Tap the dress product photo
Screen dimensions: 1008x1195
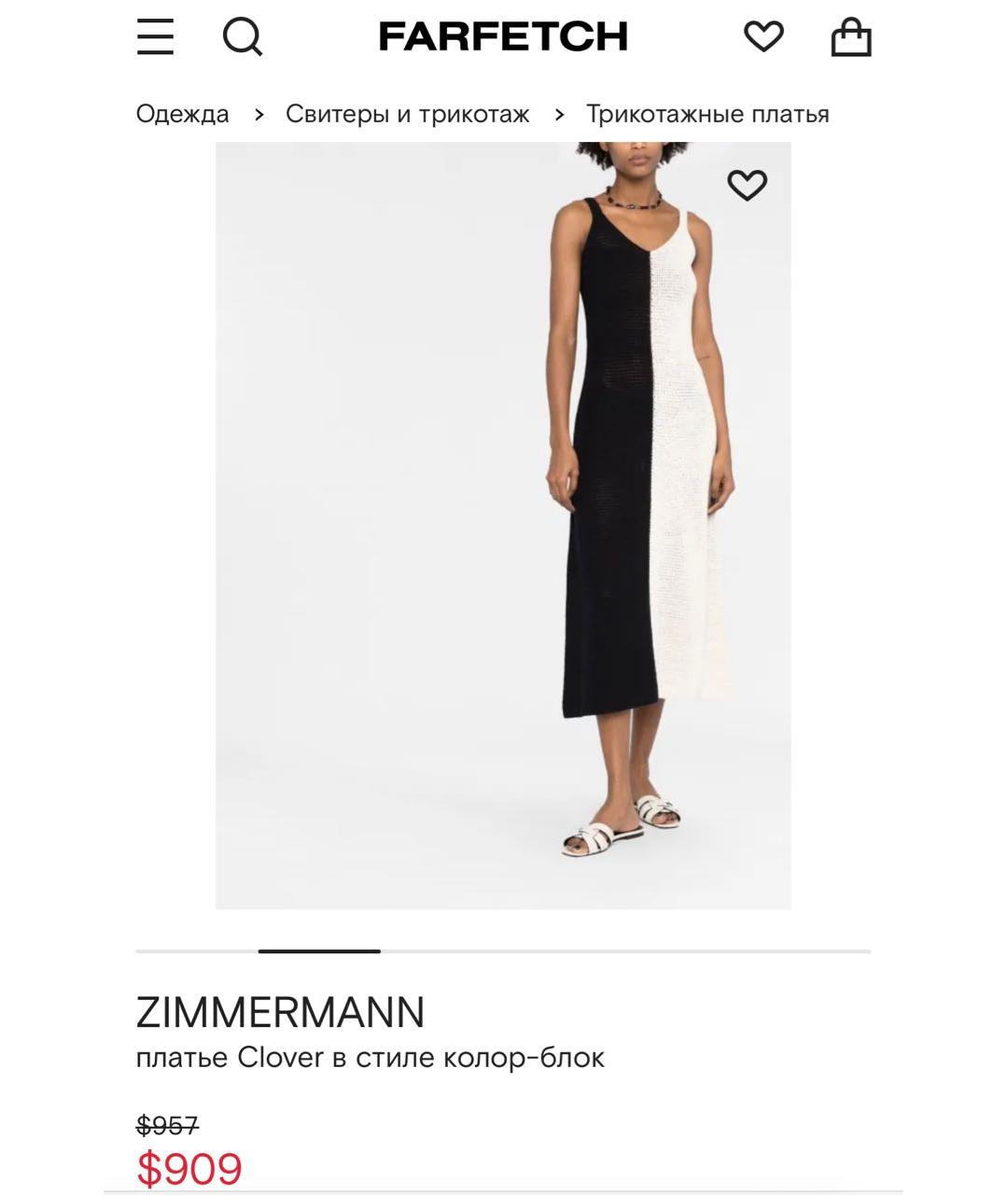tap(503, 526)
